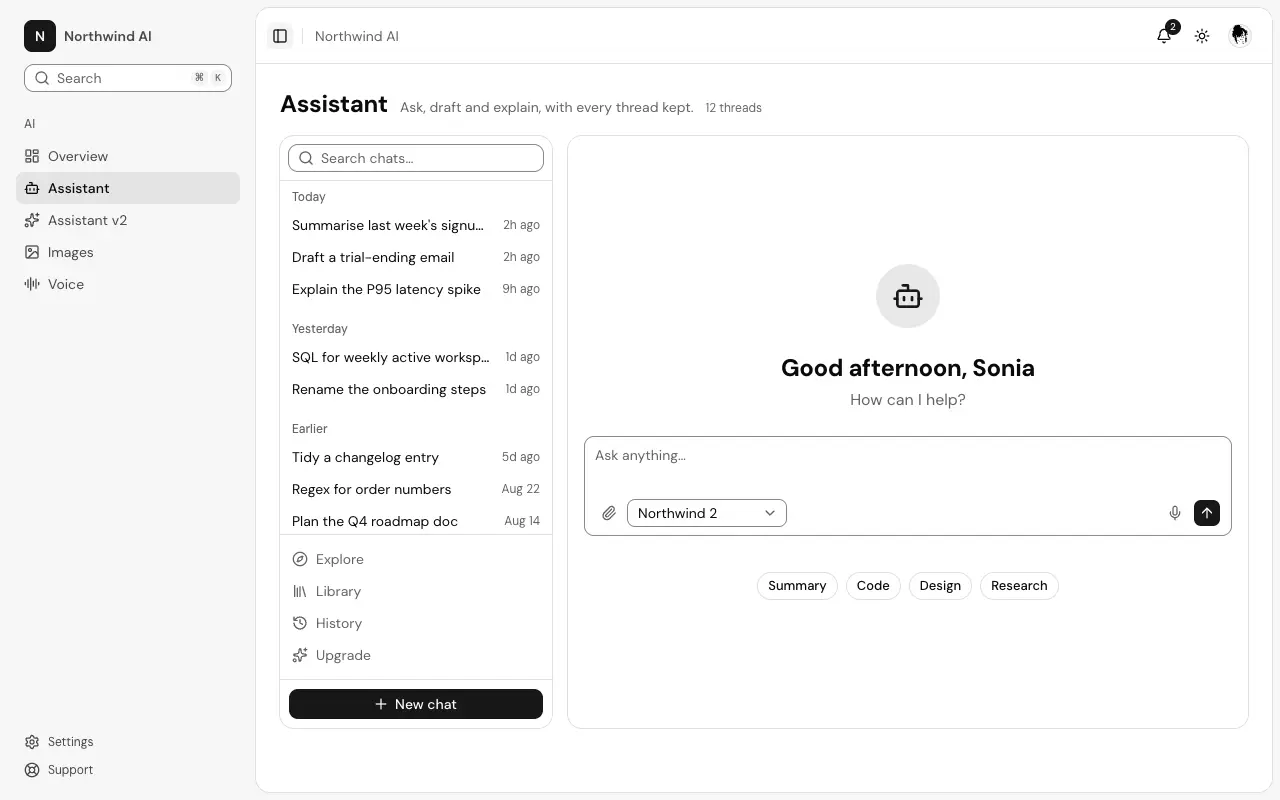Open thread "Rename the onboarding steps"
Screen dimensions: 1280x800
(x=416, y=389)
